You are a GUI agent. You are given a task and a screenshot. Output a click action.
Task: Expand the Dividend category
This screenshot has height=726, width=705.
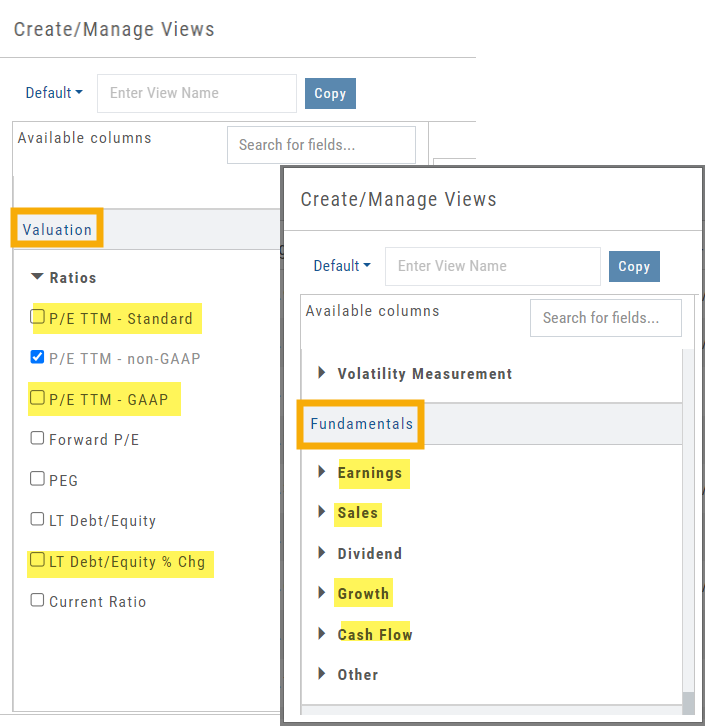[x=322, y=553]
